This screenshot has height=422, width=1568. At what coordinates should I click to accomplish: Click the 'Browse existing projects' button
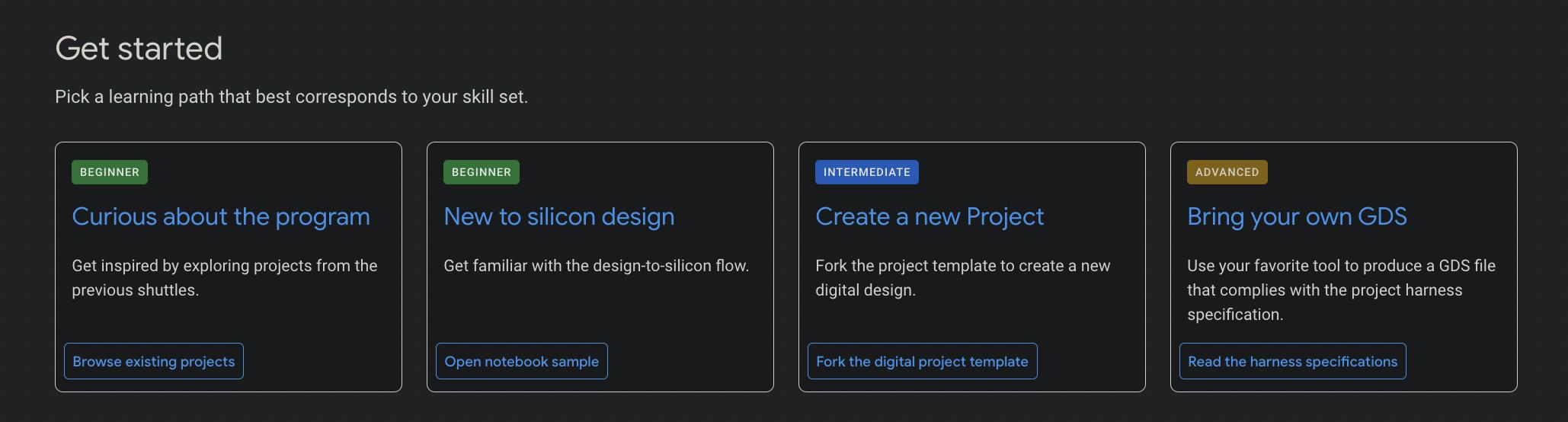click(x=154, y=361)
